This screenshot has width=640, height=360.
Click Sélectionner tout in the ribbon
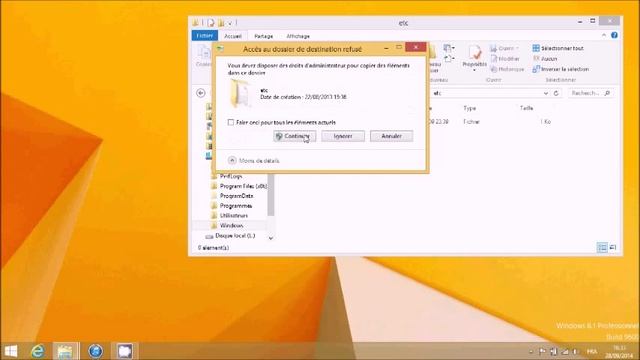click(x=558, y=48)
